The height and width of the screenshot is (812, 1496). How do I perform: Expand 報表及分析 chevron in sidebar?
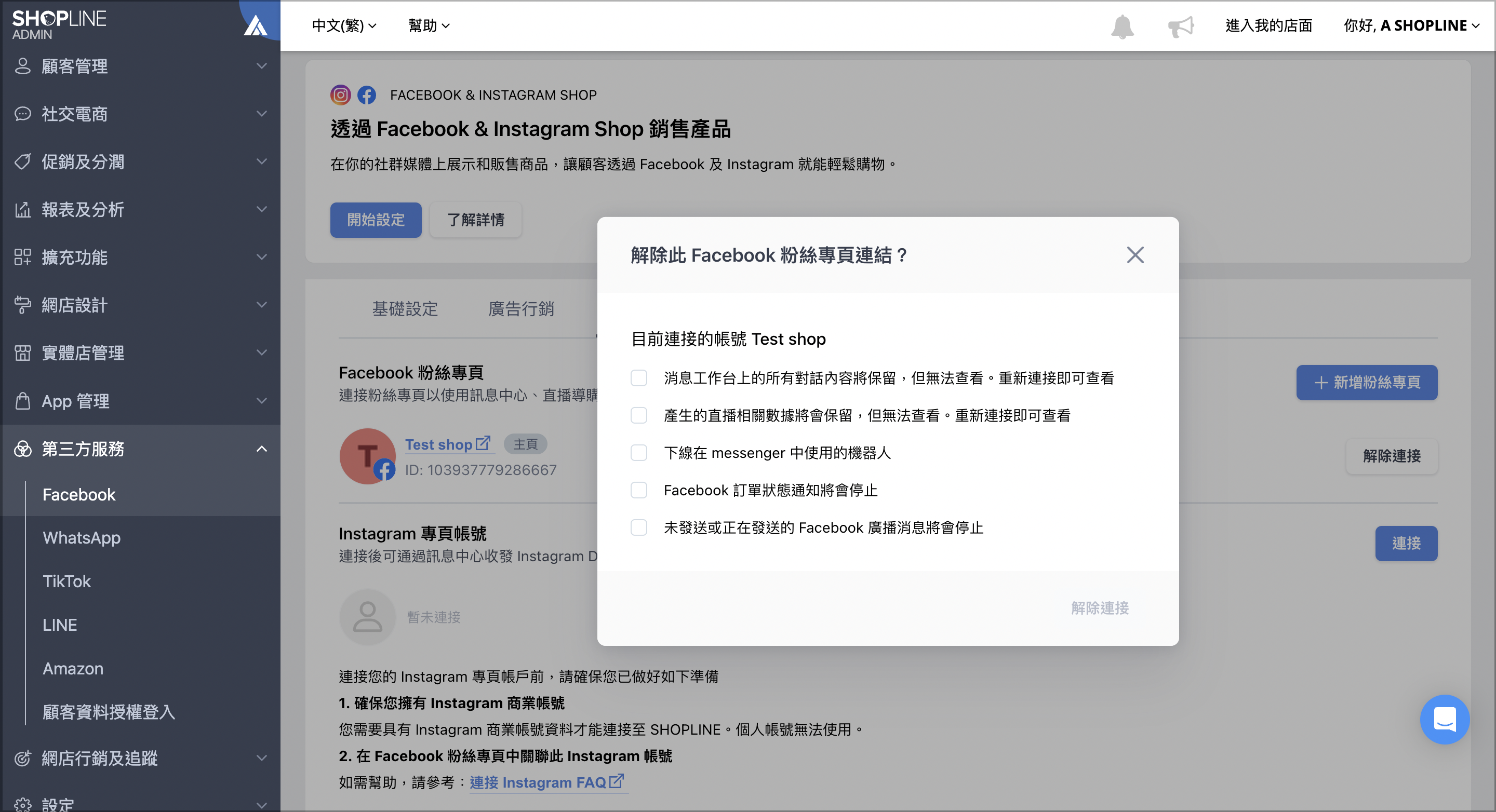[262, 210]
